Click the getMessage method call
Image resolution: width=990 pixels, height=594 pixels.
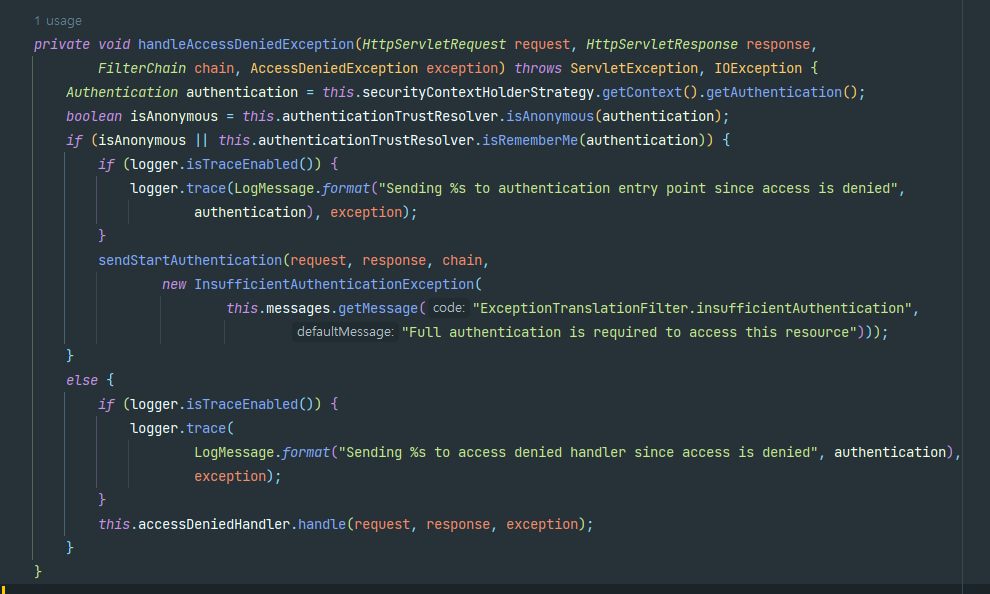(378, 309)
